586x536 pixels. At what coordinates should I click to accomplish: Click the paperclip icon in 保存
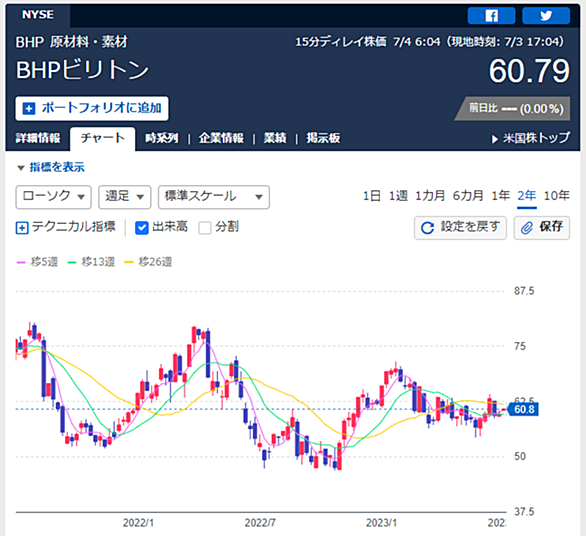[527, 228]
